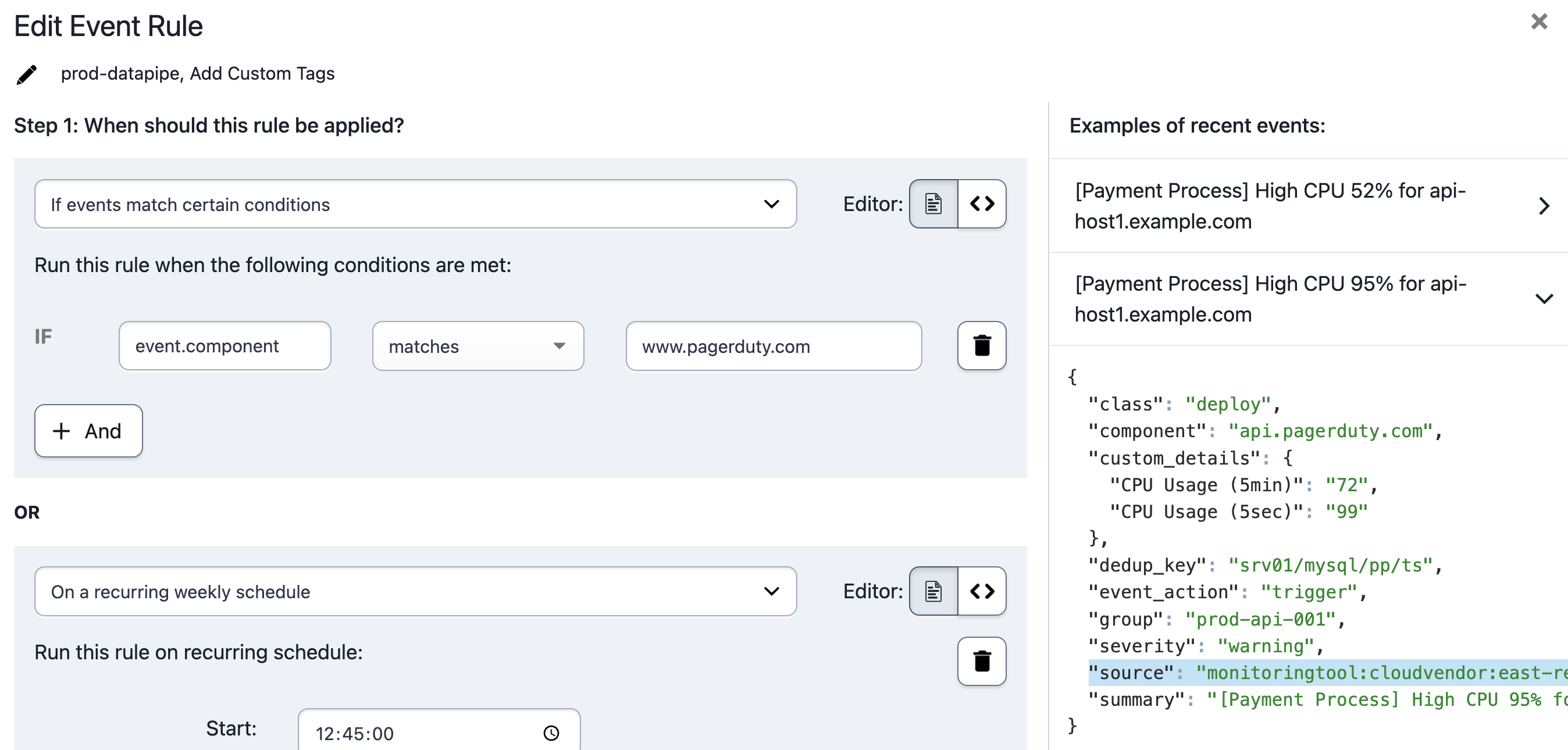
Task: Click the pencil icon to edit rule name
Action: click(26, 74)
